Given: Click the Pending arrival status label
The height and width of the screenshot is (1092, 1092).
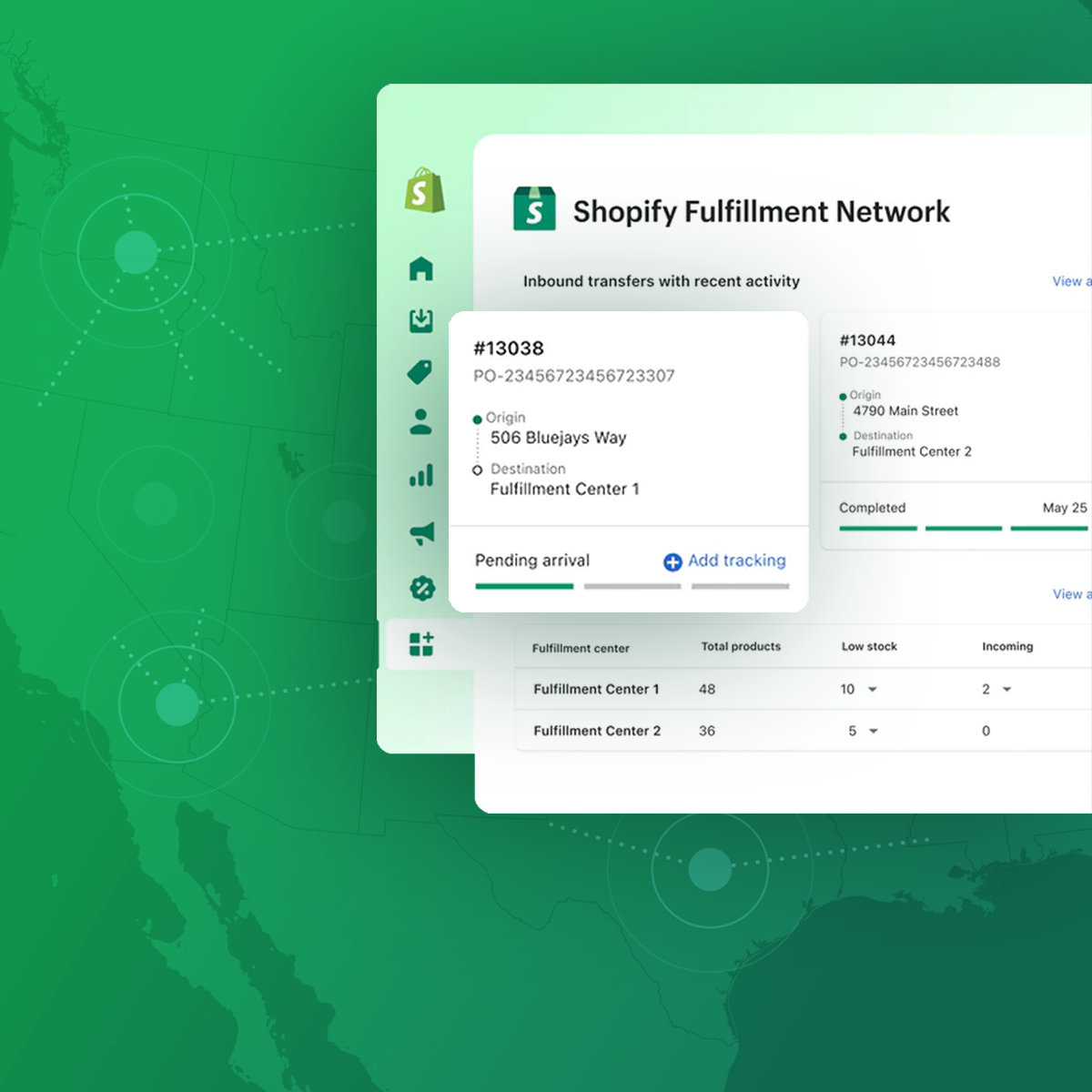Looking at the screenshot, I should click(x=532, y=561).
